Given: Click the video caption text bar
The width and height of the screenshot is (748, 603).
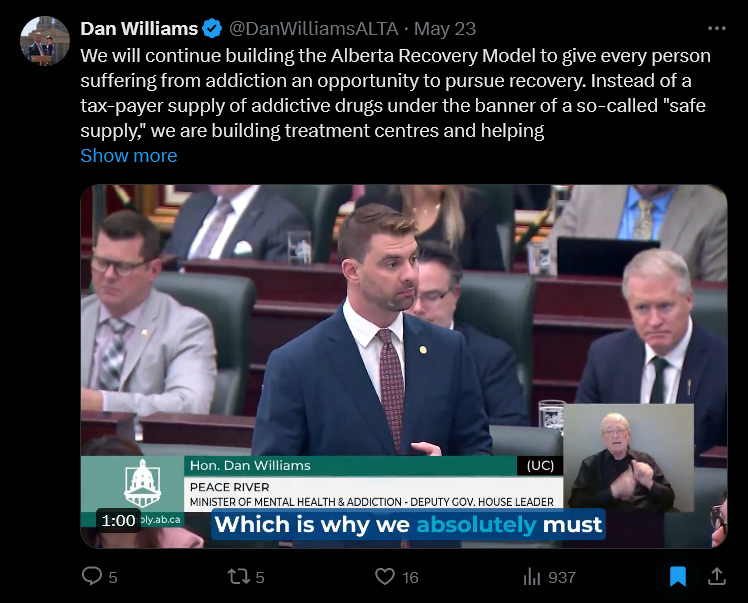Looking at the screenshot, I should pos(408,525).
